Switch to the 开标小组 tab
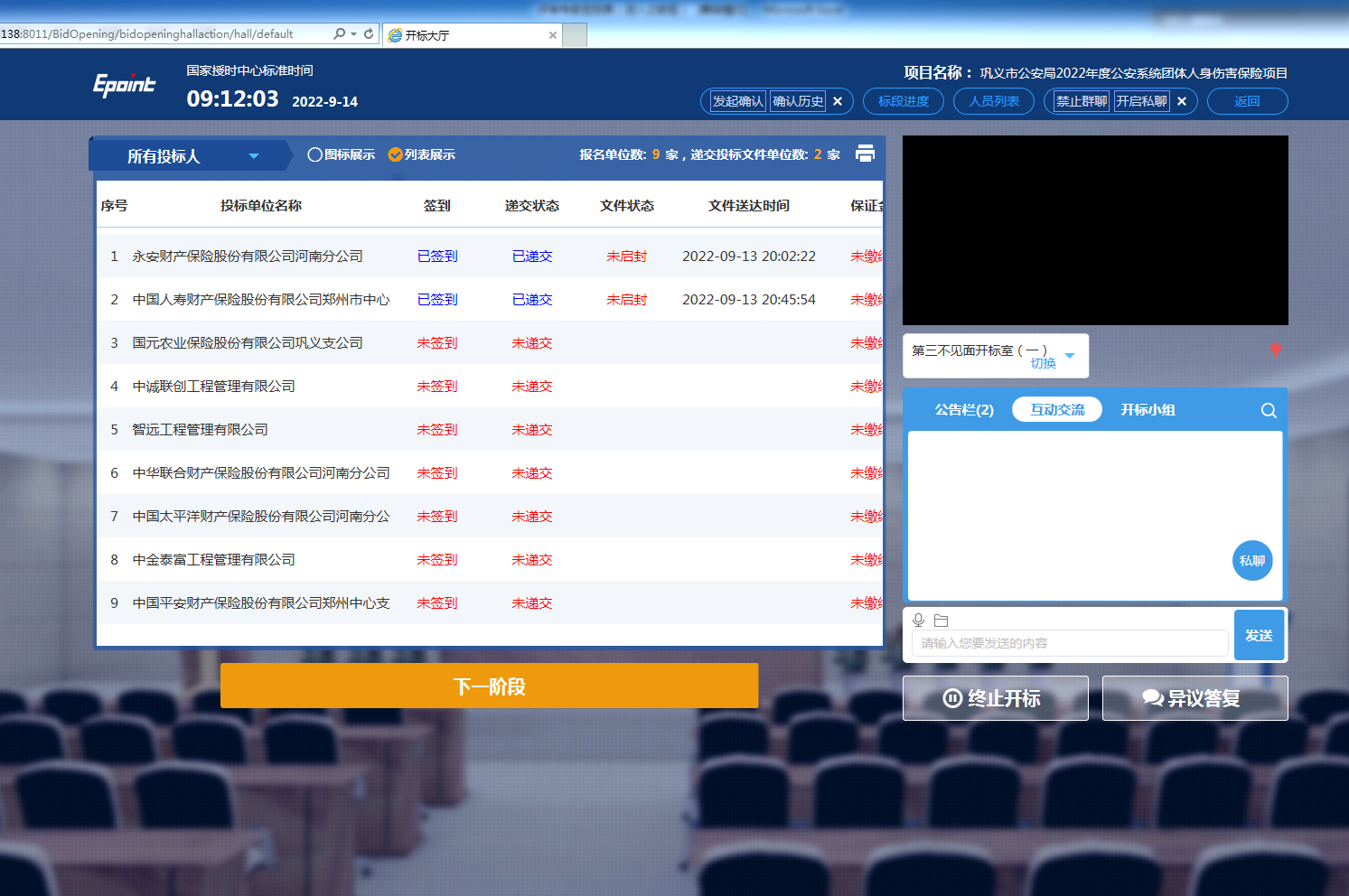Viewport: 1349px width, 896px height. [1148, 410]
